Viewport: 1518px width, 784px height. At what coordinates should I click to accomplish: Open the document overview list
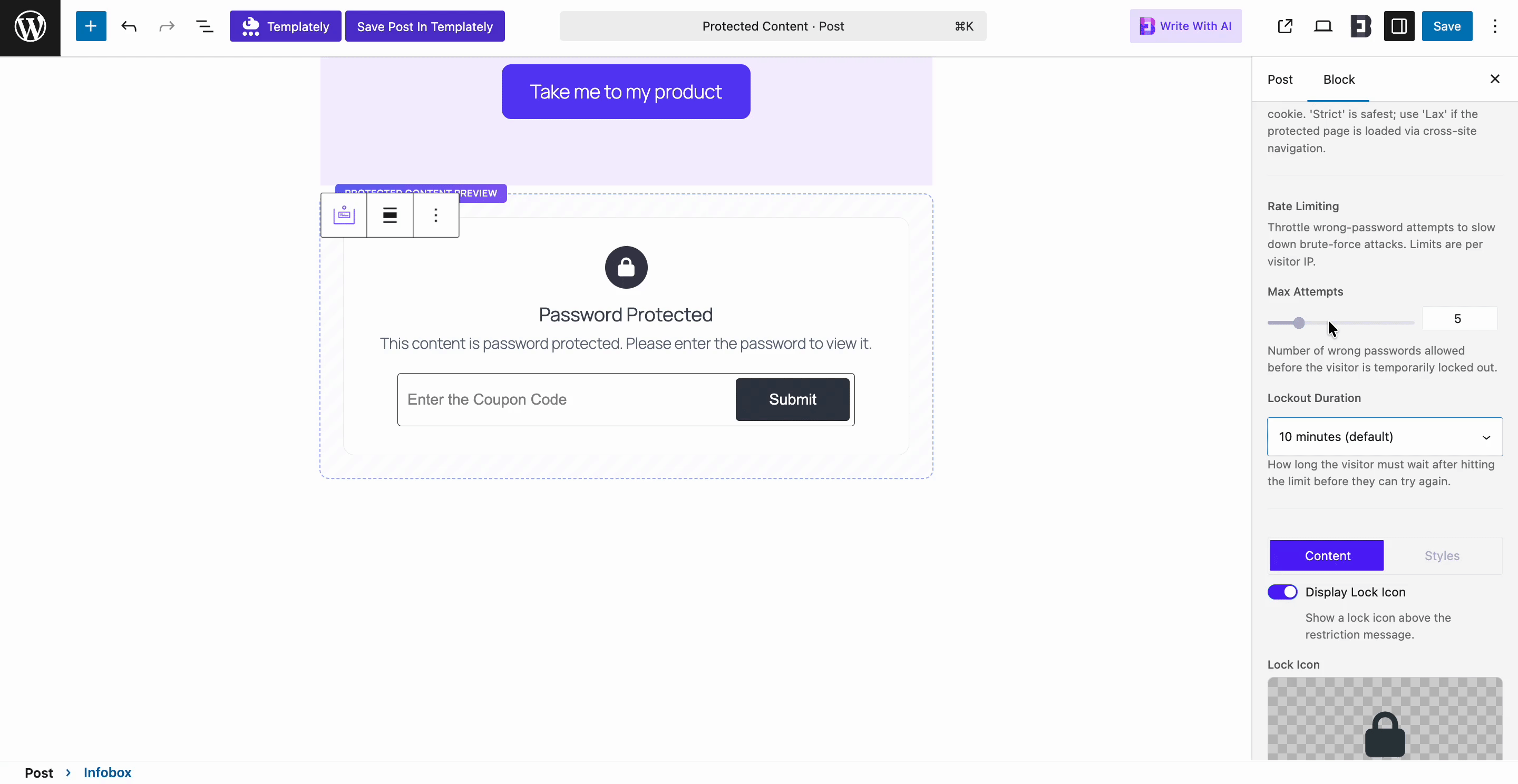pos(205,26)
